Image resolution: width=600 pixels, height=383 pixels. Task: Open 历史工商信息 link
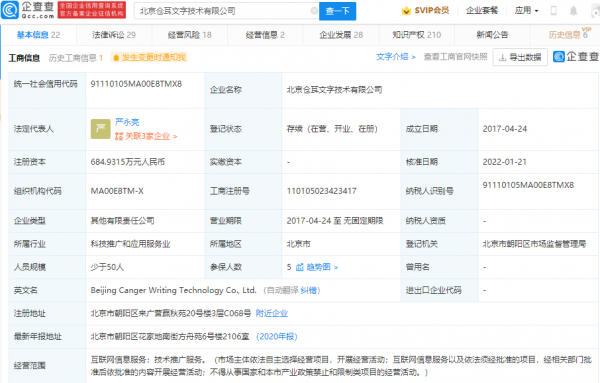76,58
